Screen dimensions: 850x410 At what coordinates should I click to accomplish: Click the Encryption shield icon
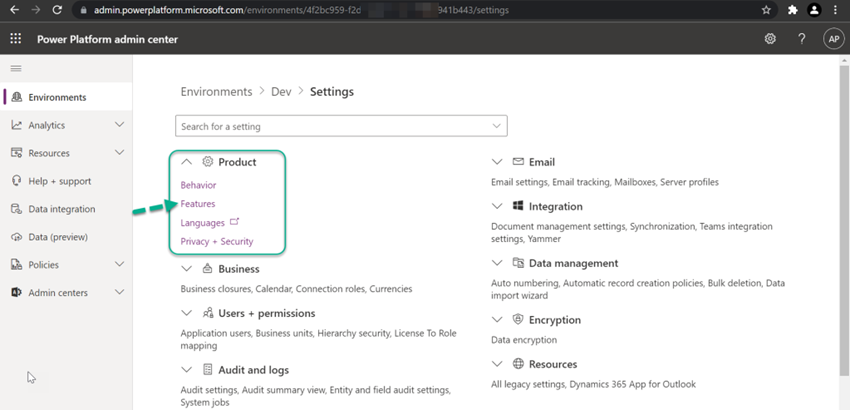pos(518,319)
